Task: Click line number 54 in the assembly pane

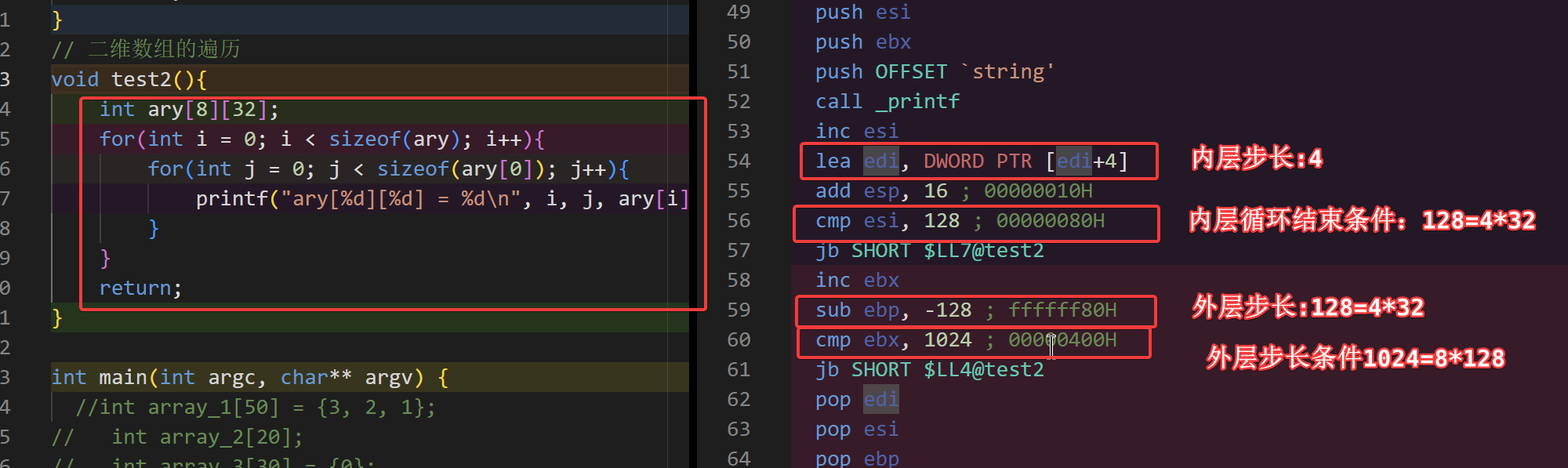Action: point(738,161)
